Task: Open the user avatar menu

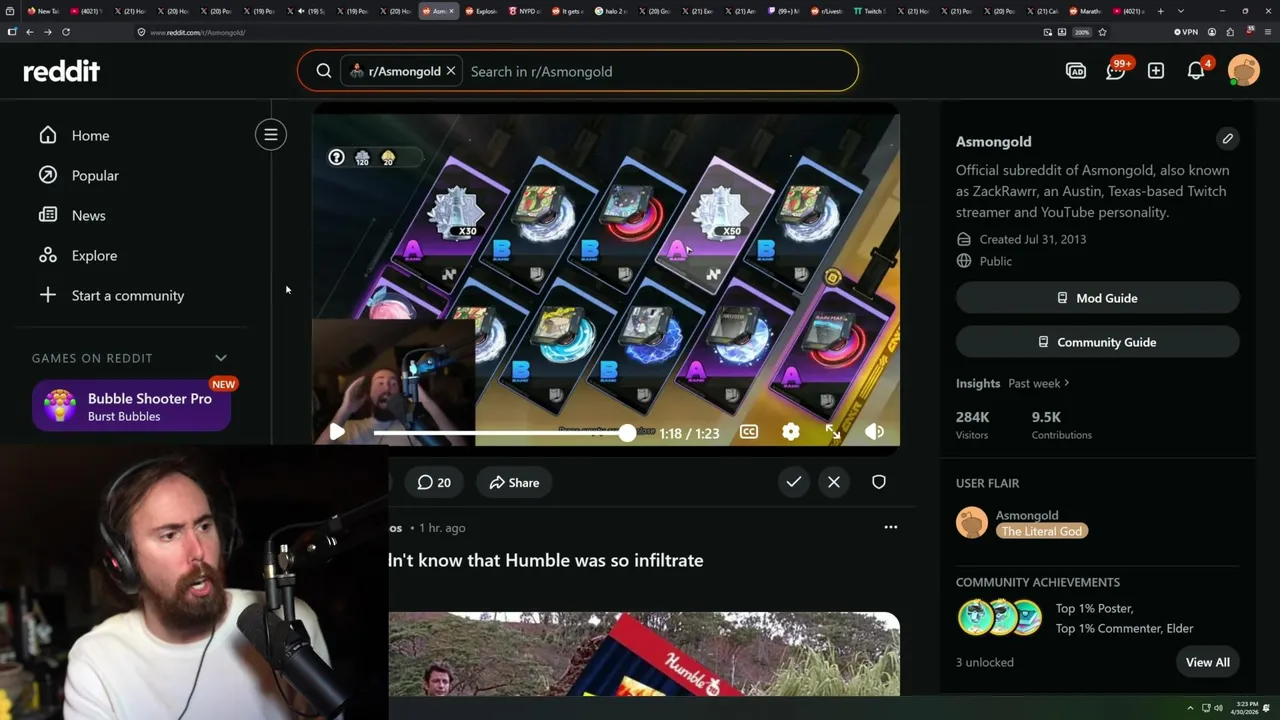Action: tap(1244, 70)
